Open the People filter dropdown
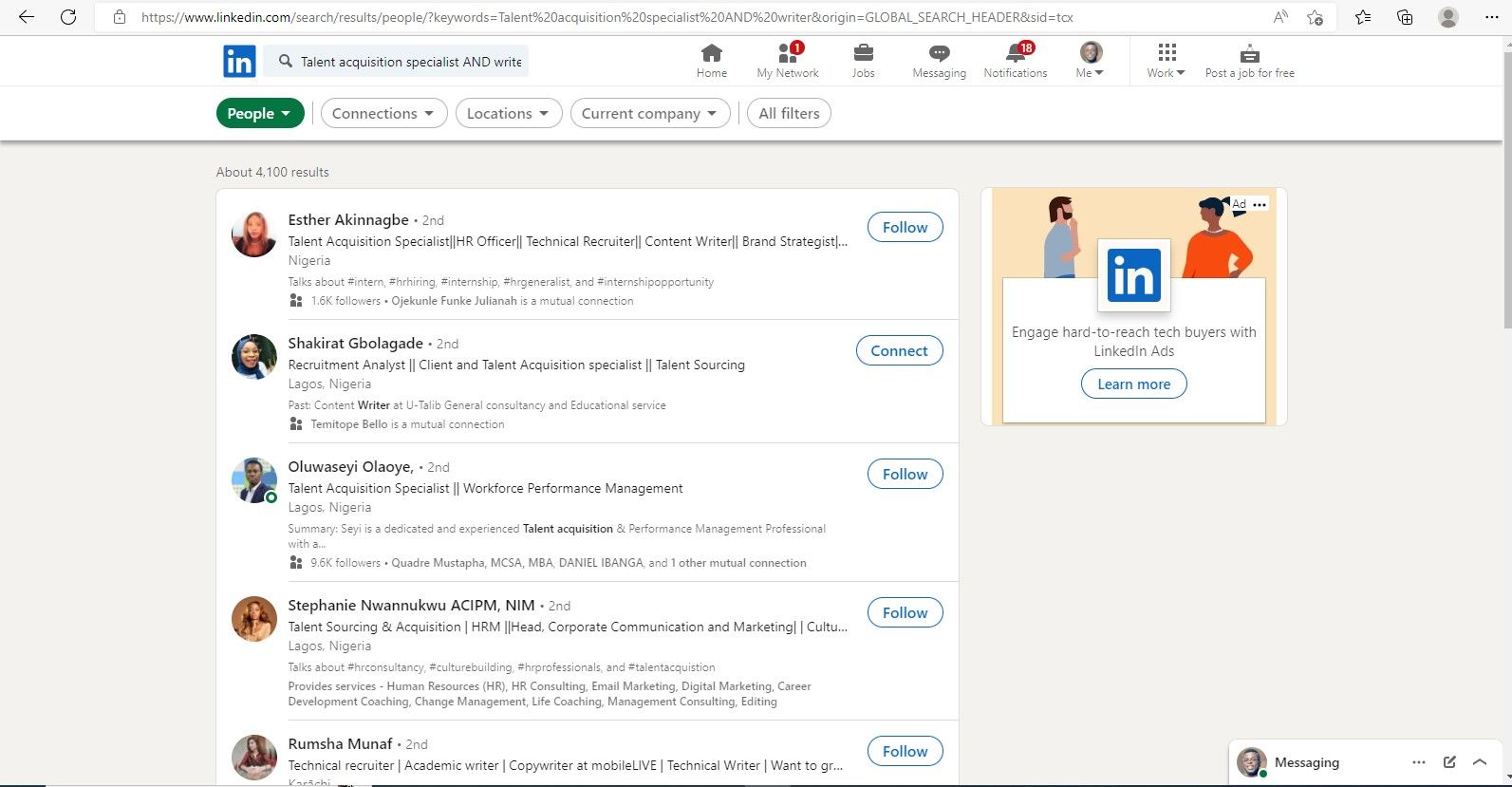1512x787 pixels. (260, 113)
